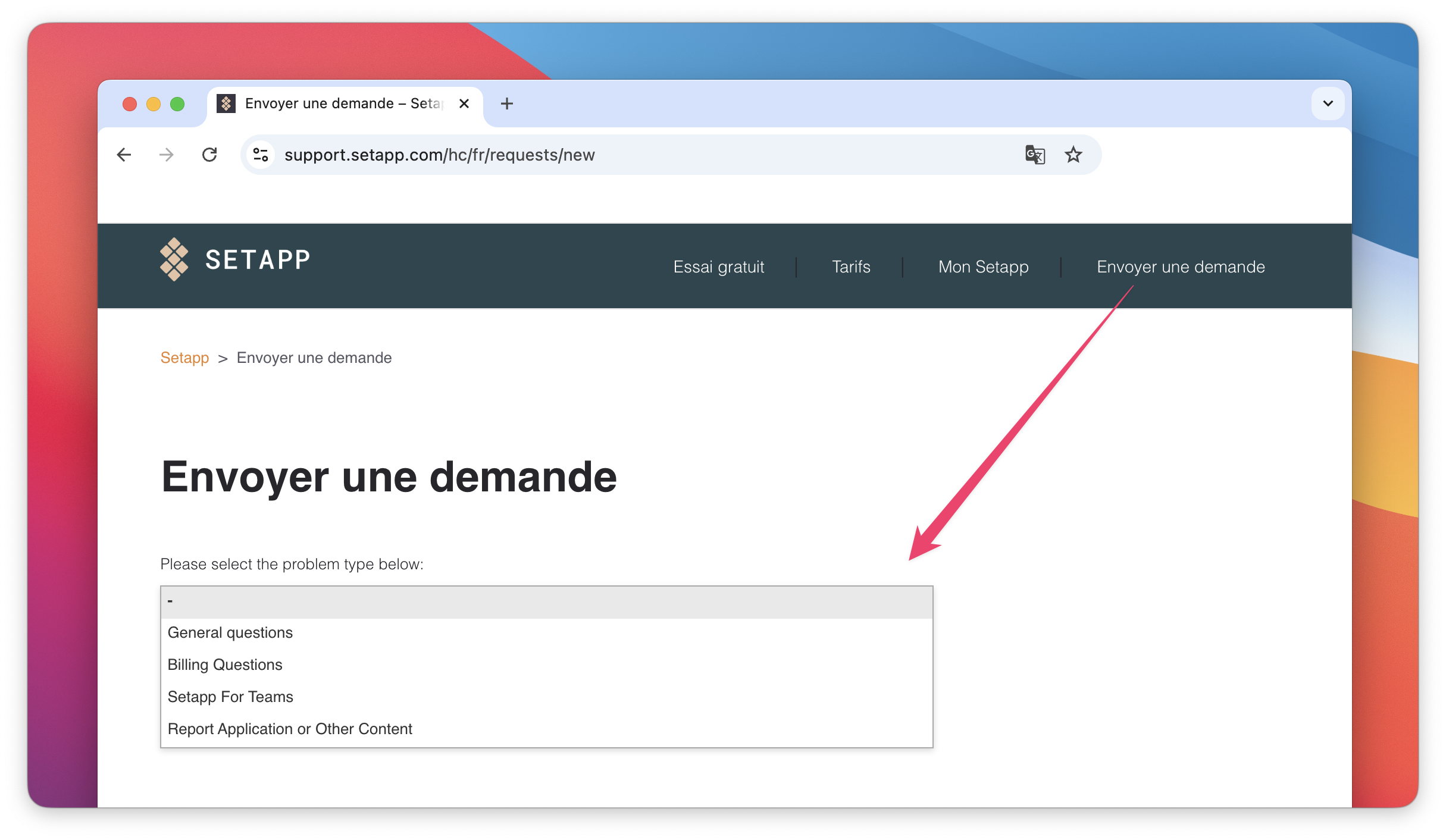1446x840 pixels.
Task: Click the green maximize window button
Action: point(177,104)
